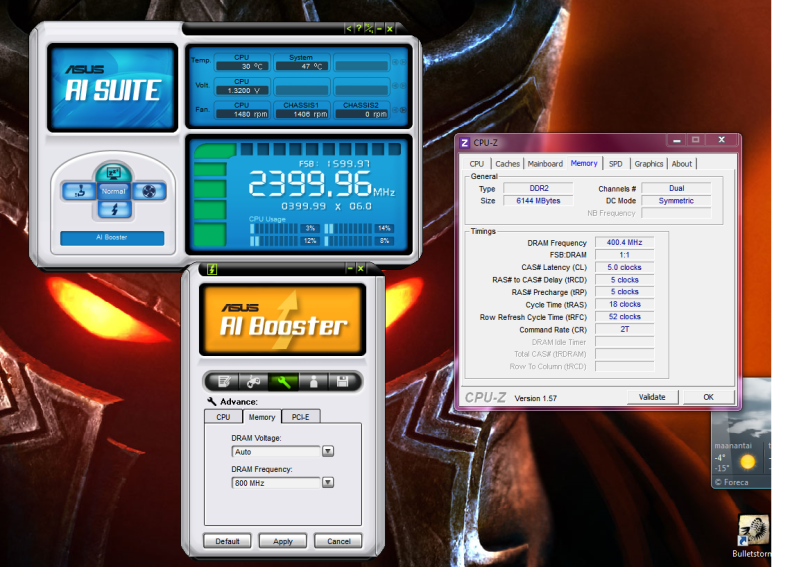Open the Graphics tab in CPU-Z

[649, 164]
